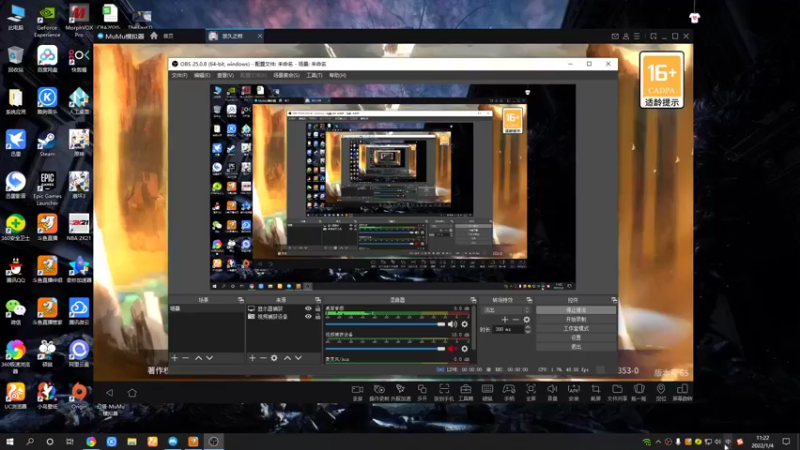Open the OBS File menu
Image resolution: width=800 pixels, height=450 pixels.
click(180, 75)
